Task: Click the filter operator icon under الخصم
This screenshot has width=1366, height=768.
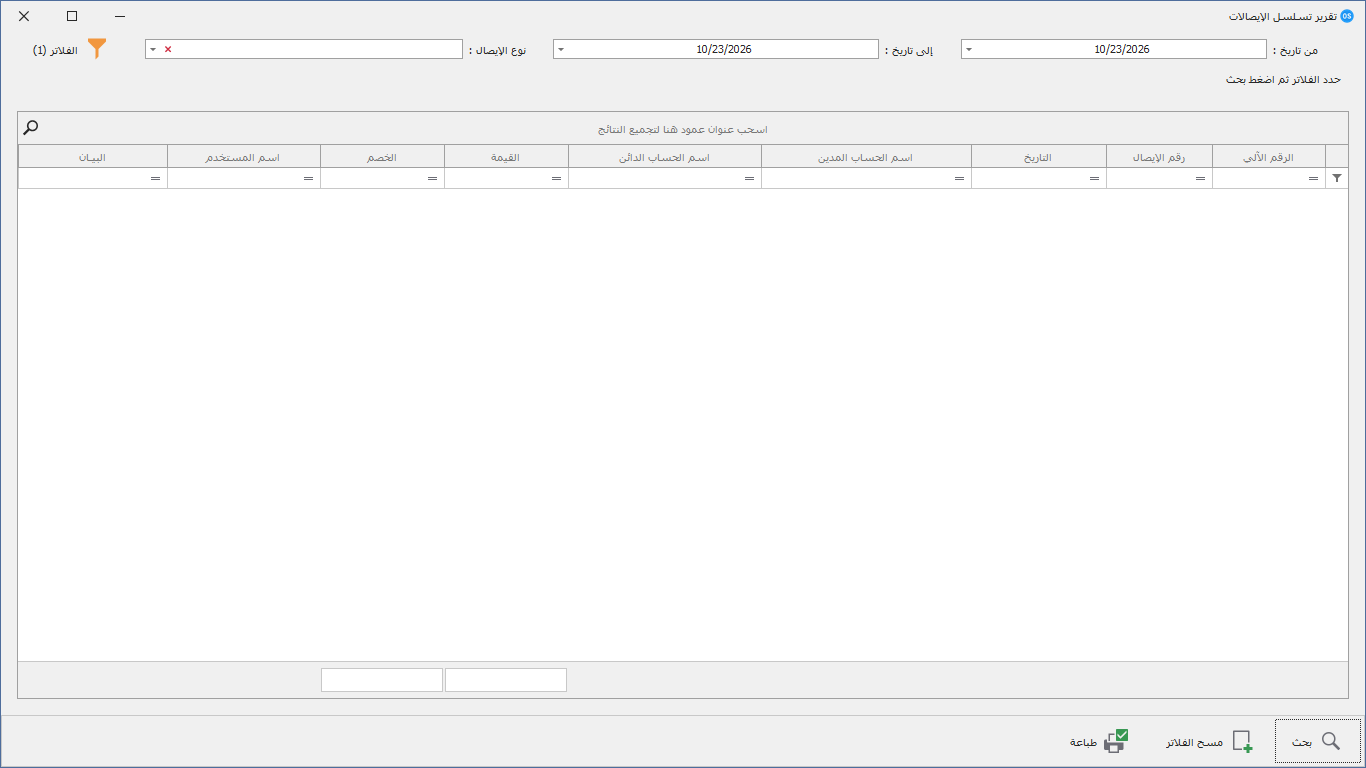Action: 432,178
